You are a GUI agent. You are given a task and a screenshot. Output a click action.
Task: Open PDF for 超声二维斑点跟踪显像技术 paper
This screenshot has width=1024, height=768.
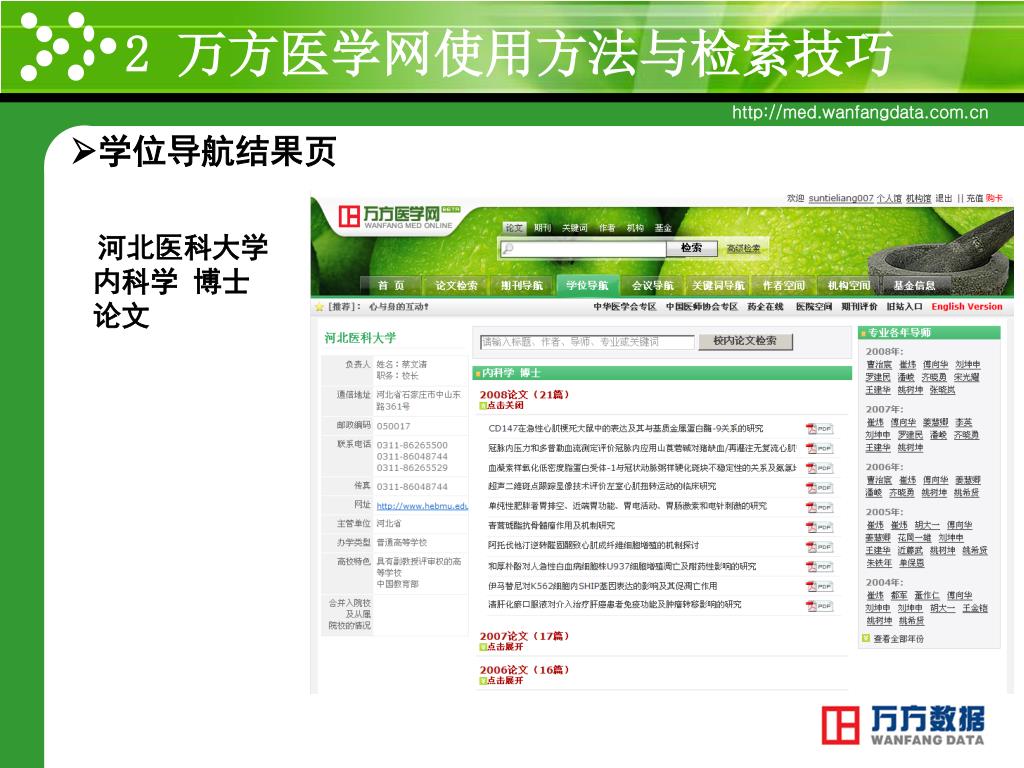819,487
